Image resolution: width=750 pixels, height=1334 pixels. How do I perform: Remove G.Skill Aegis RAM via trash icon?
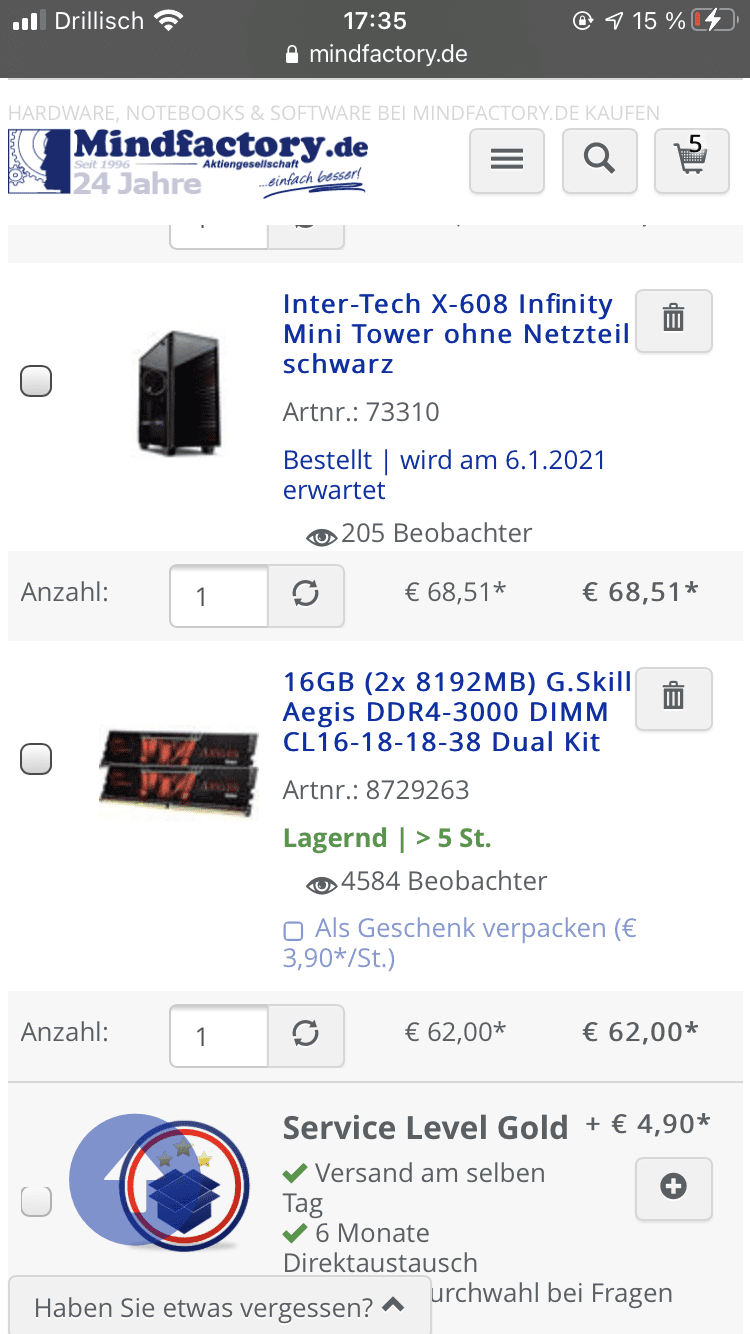[x=674, y=698]
